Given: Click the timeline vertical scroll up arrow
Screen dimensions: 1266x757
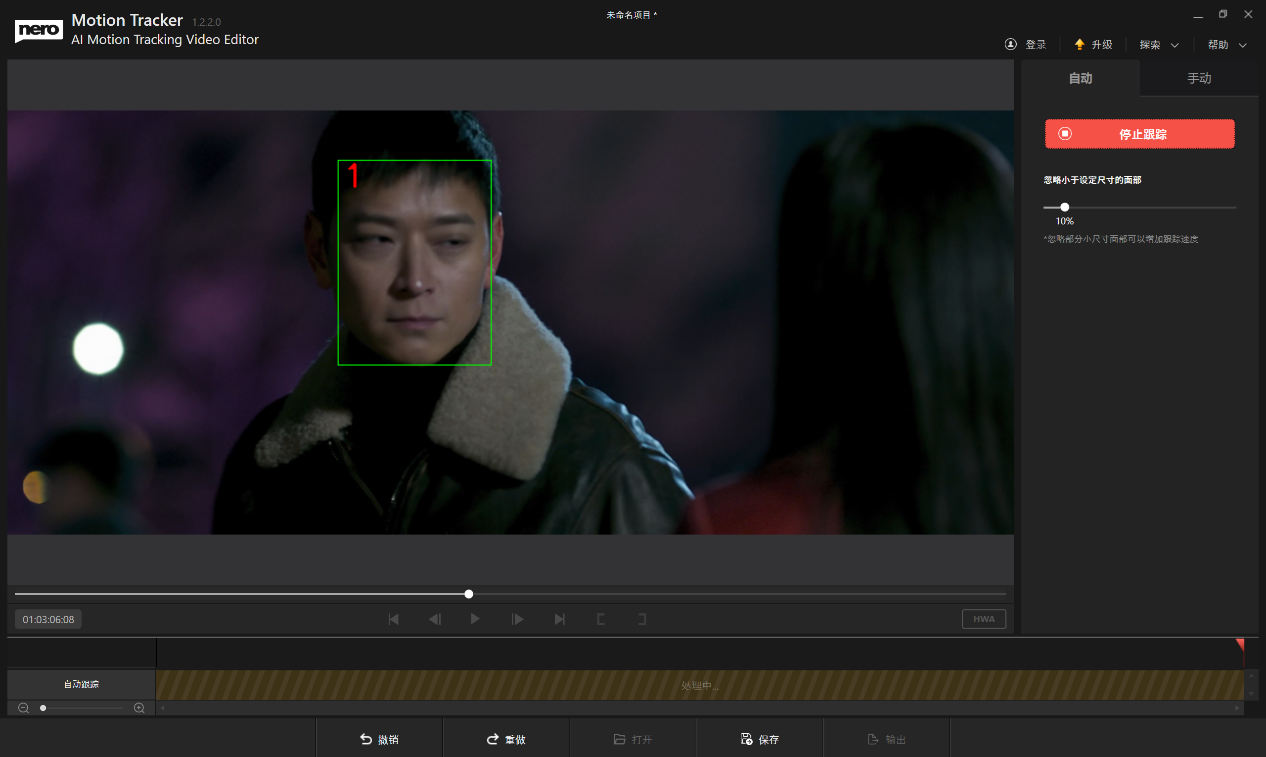Looking at the screenshot, I should (1251, 676).
